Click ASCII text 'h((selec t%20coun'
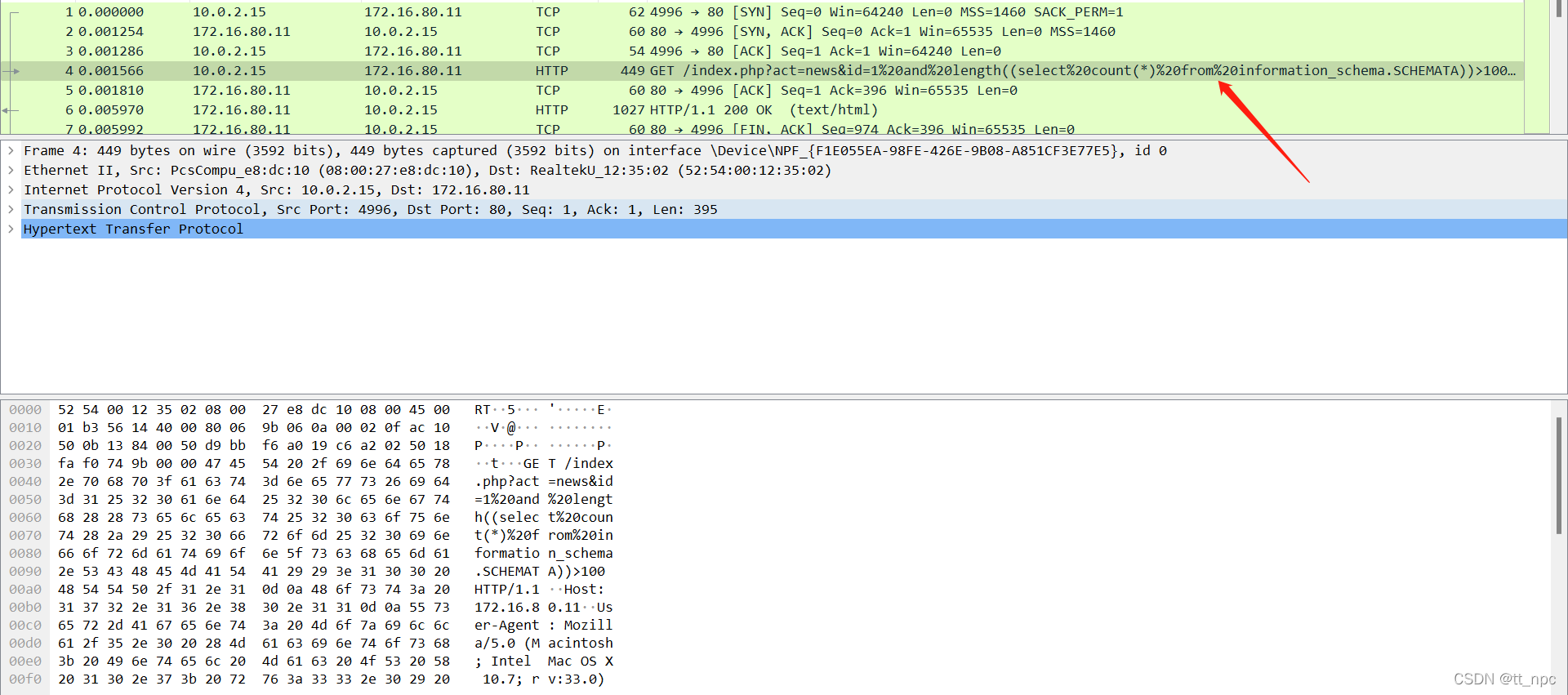This screenshot has height=695, width=1568. tap(544, 517)
